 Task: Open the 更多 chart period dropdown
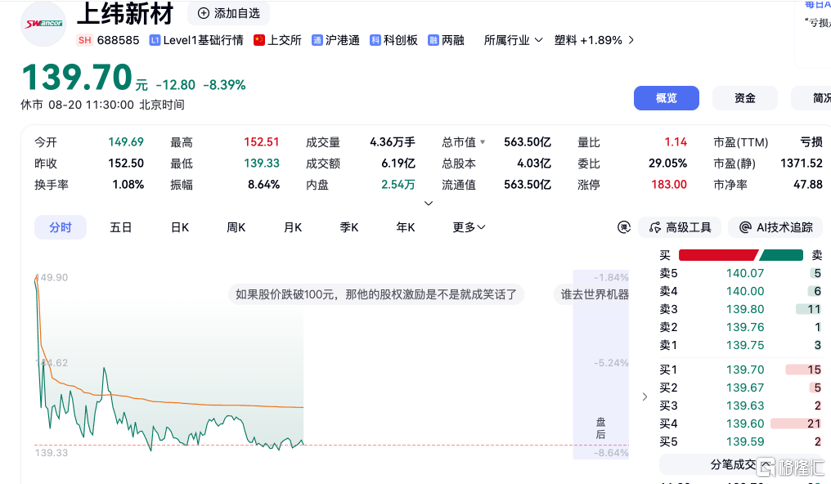tap(468, 227)
